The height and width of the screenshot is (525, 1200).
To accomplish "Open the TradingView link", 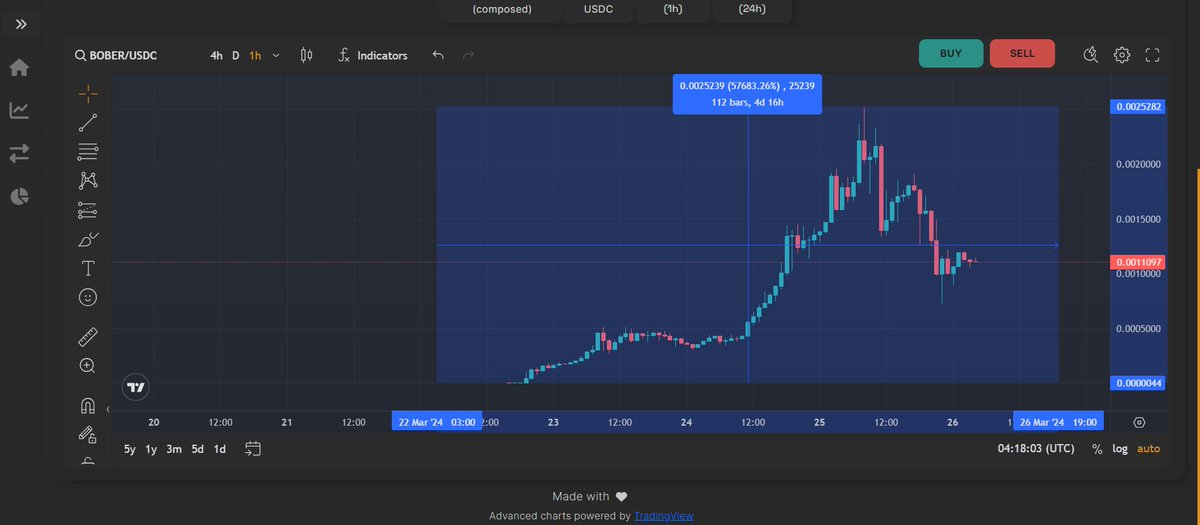I will pos(663,516).
